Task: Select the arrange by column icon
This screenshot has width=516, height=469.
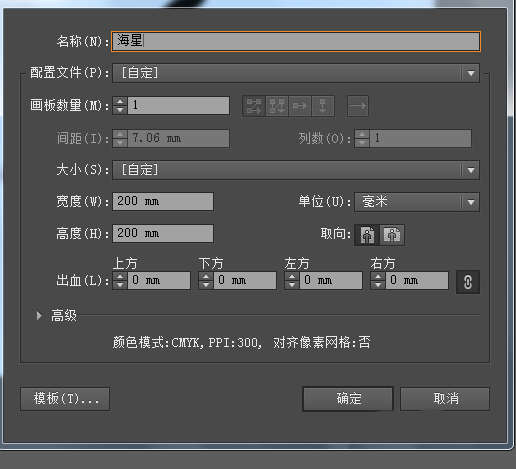Action: pyautogui.click(x=323, y=106)
